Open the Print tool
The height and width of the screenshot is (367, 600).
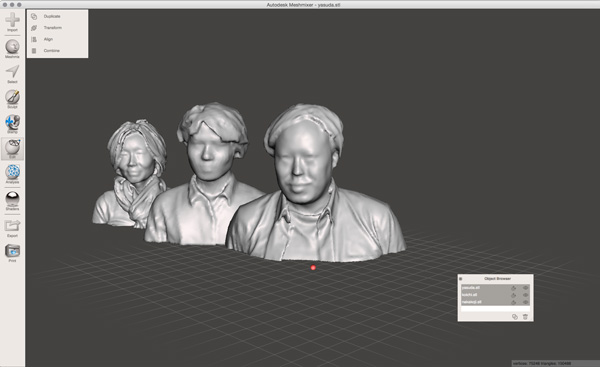click(x=12, y=253)
